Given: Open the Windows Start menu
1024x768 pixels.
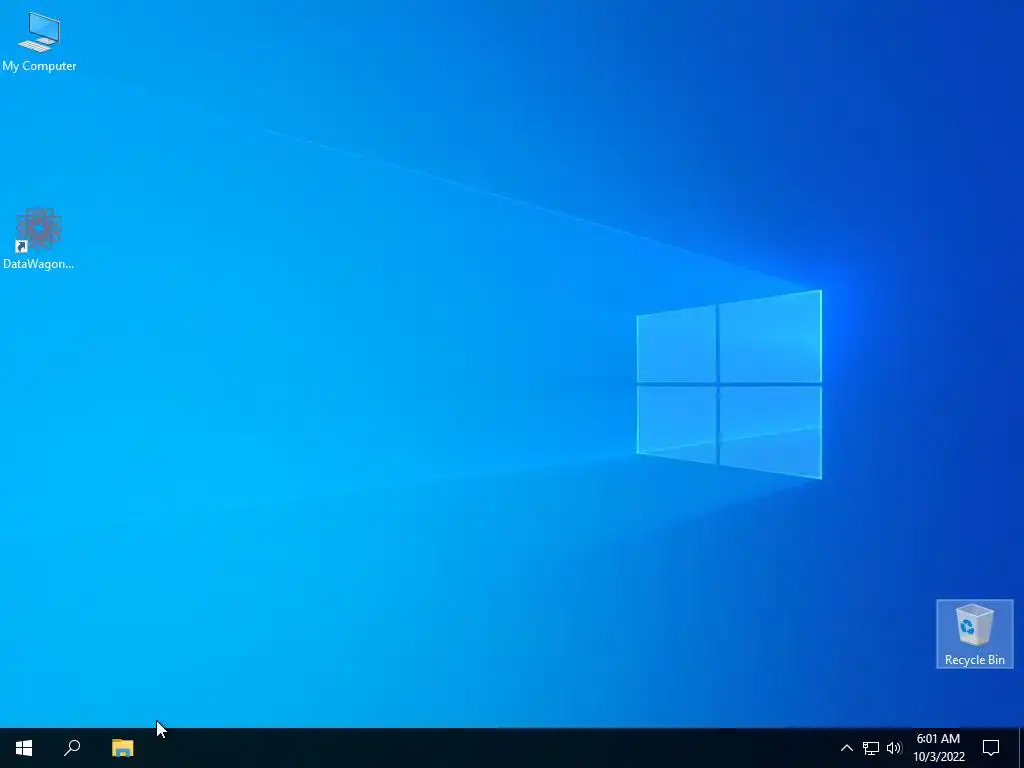Looking at the screenshot, I should [x=24, y=748].
